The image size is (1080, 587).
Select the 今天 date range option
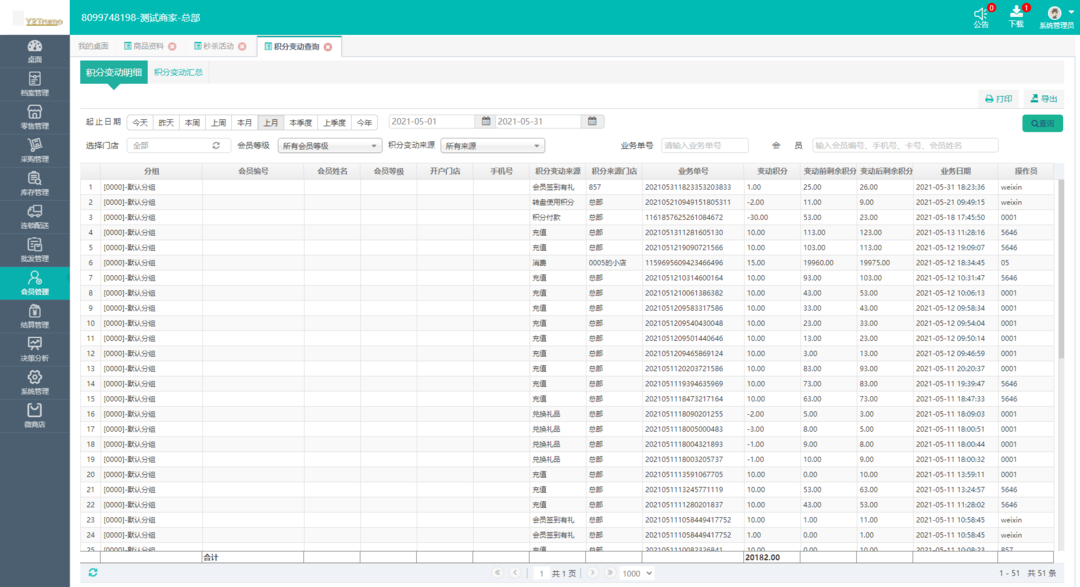coord(140,123)
